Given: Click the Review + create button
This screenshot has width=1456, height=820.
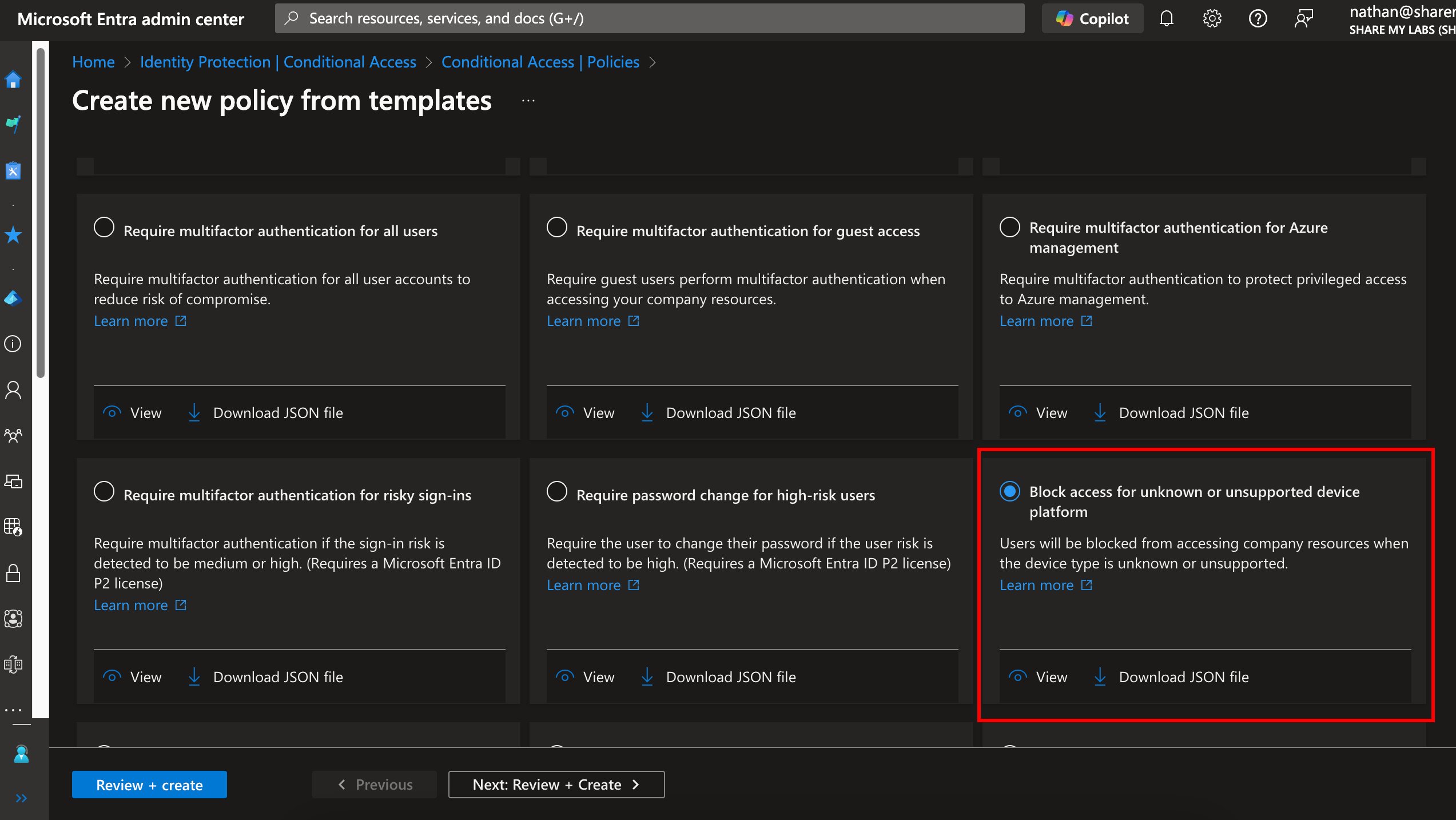Looking at the screenshot, I should 149,785.
